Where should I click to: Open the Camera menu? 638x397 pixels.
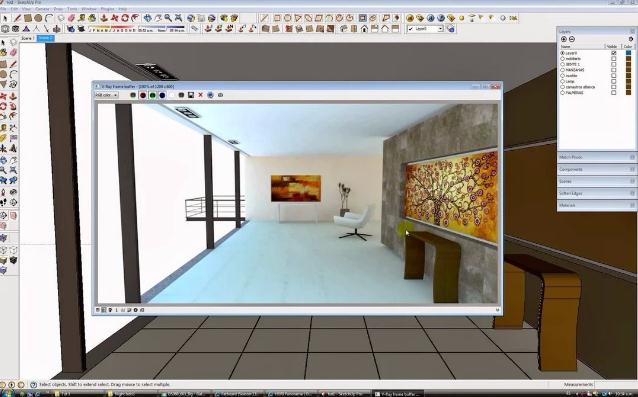pyautogui.click(x=42, y=9)
